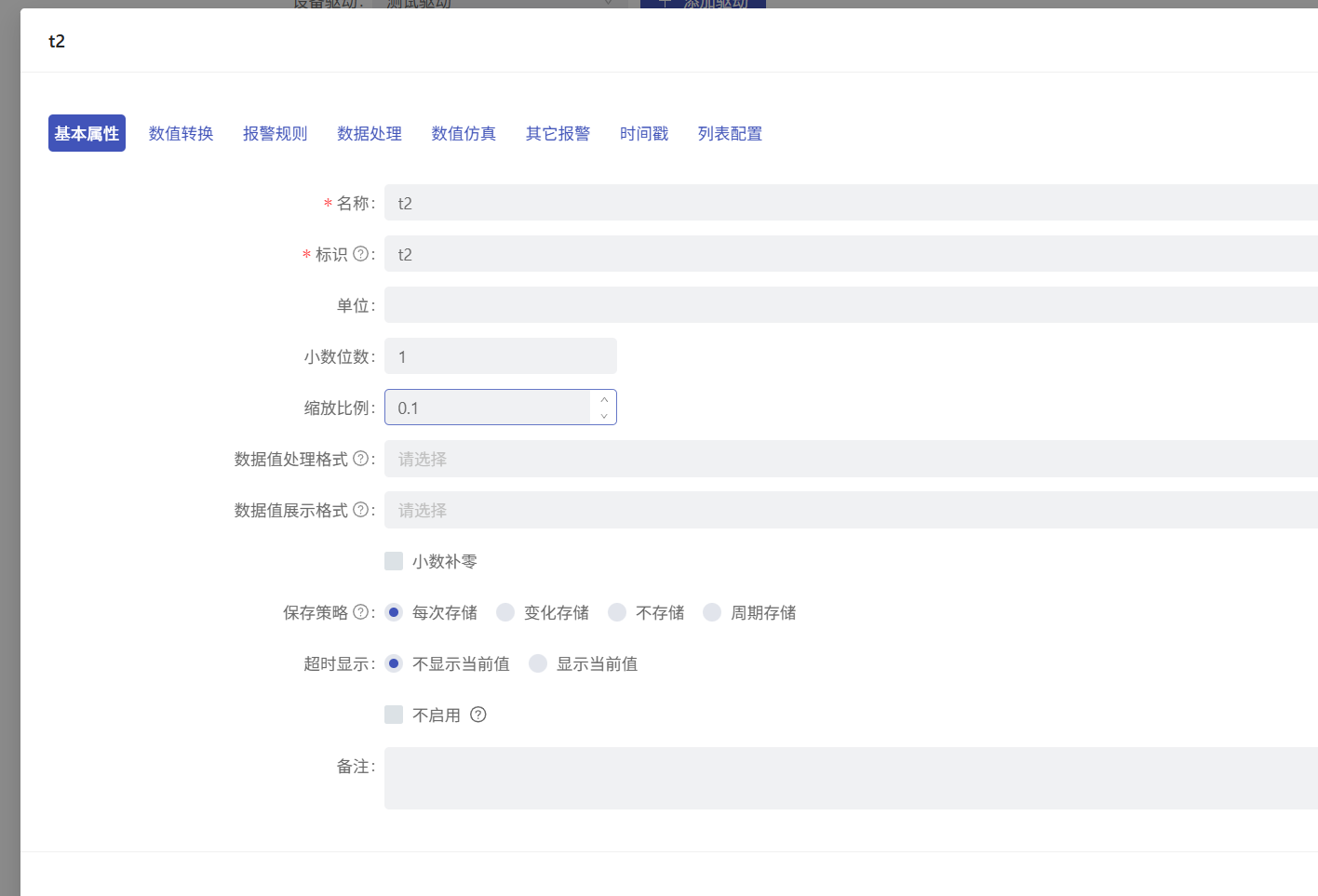Open 数据值处理格式 dropdown
The width and height of the screenshot is (1318, 896).
851,459
